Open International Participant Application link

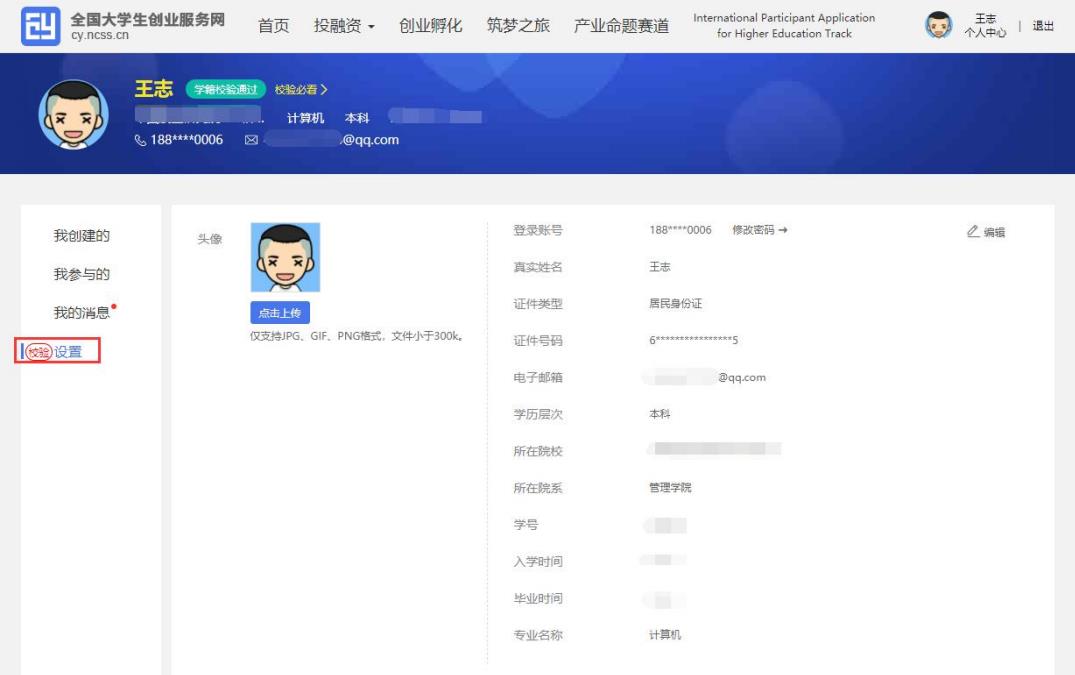[783, 26]
